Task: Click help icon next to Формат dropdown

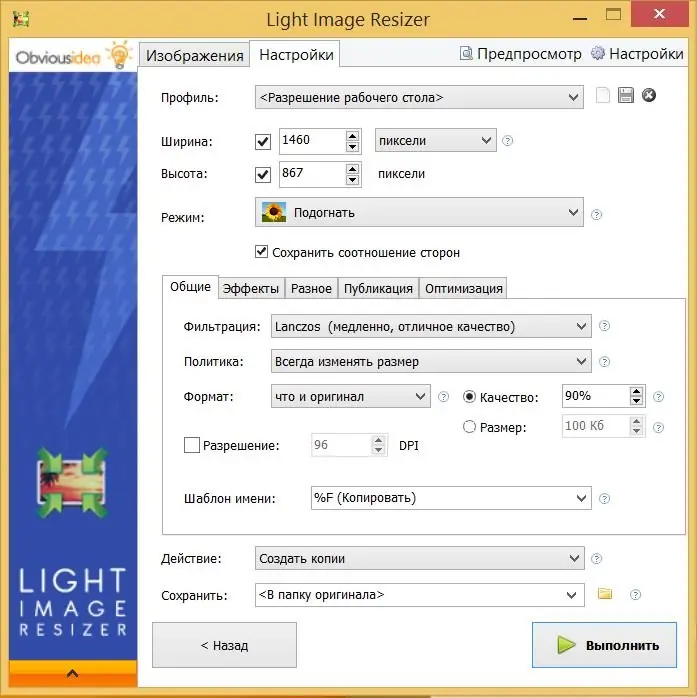Action: (443, 397)
